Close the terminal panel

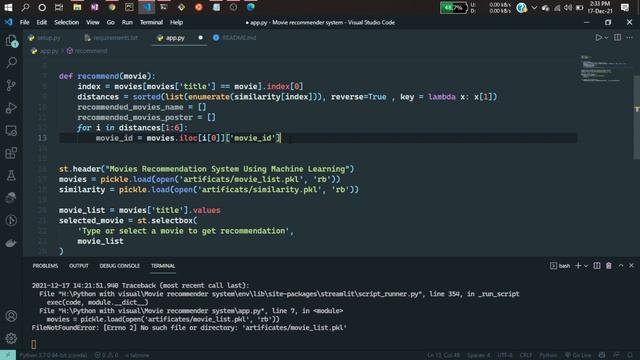pos(631,266)
